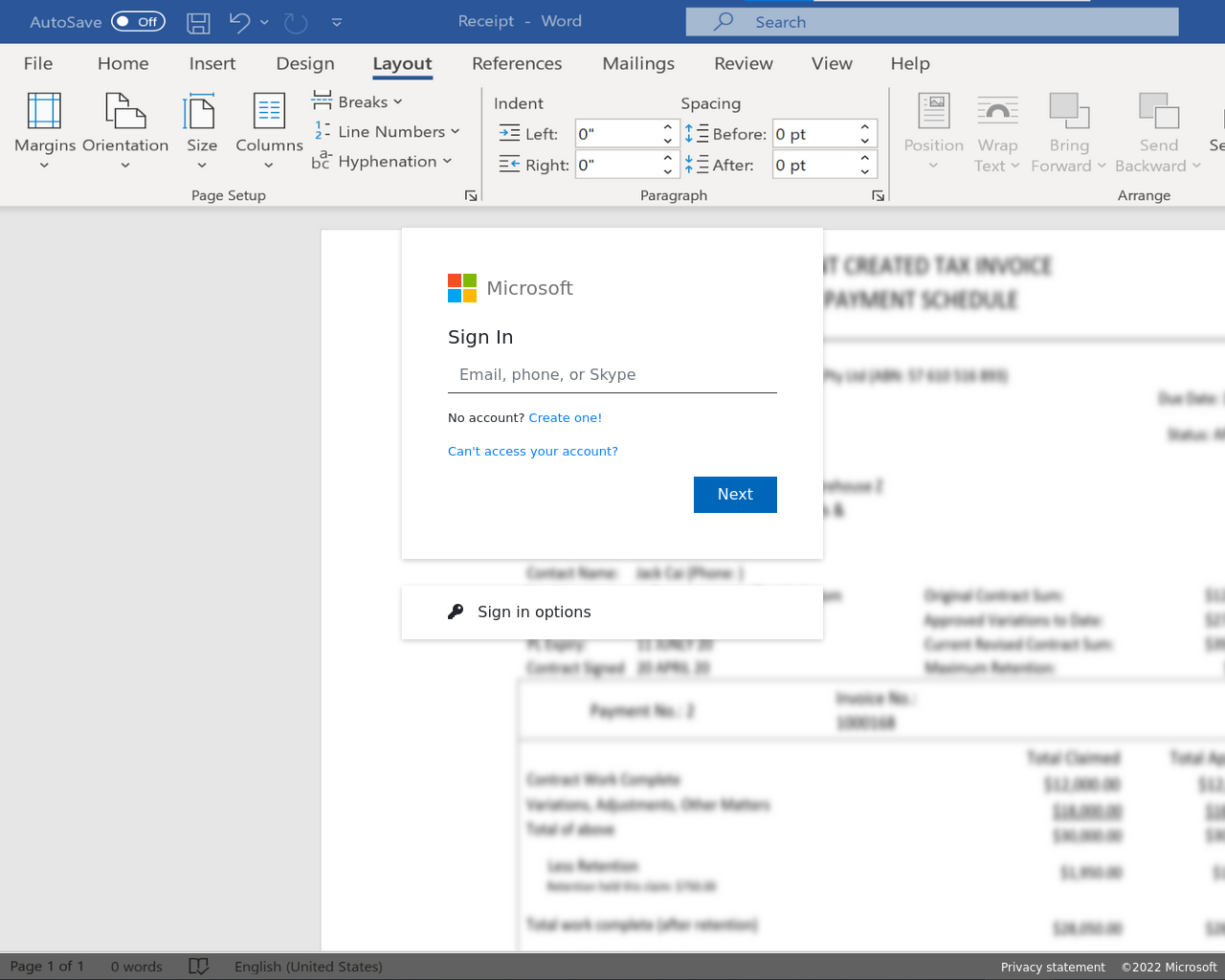Decrease the Indent Left value
Image resolution: width=1225 pixels, height=980 pixels.
(x=667, y=141)
